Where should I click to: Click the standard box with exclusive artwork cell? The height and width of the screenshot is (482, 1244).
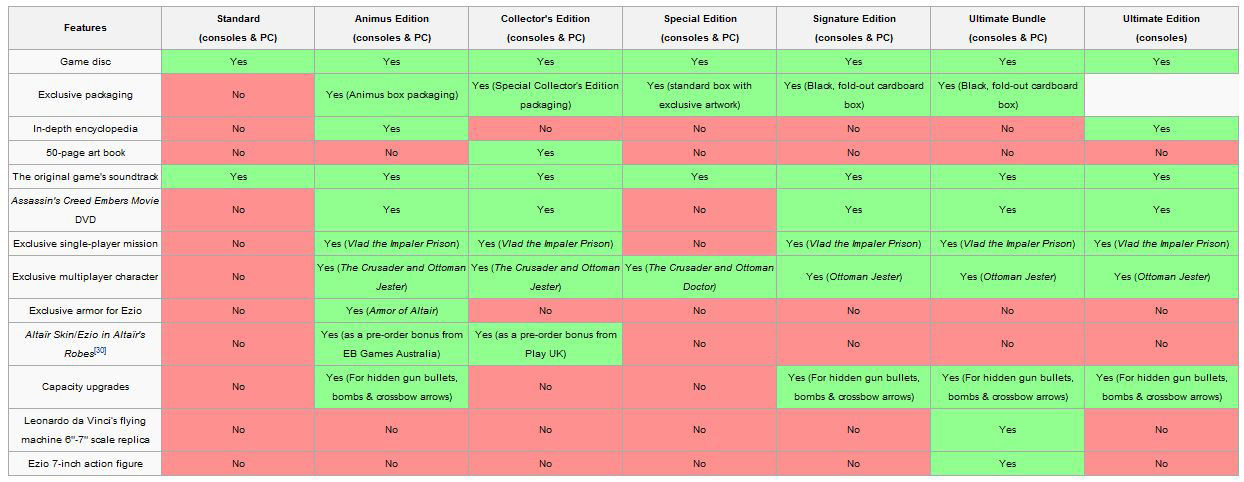tap(699, 95)
